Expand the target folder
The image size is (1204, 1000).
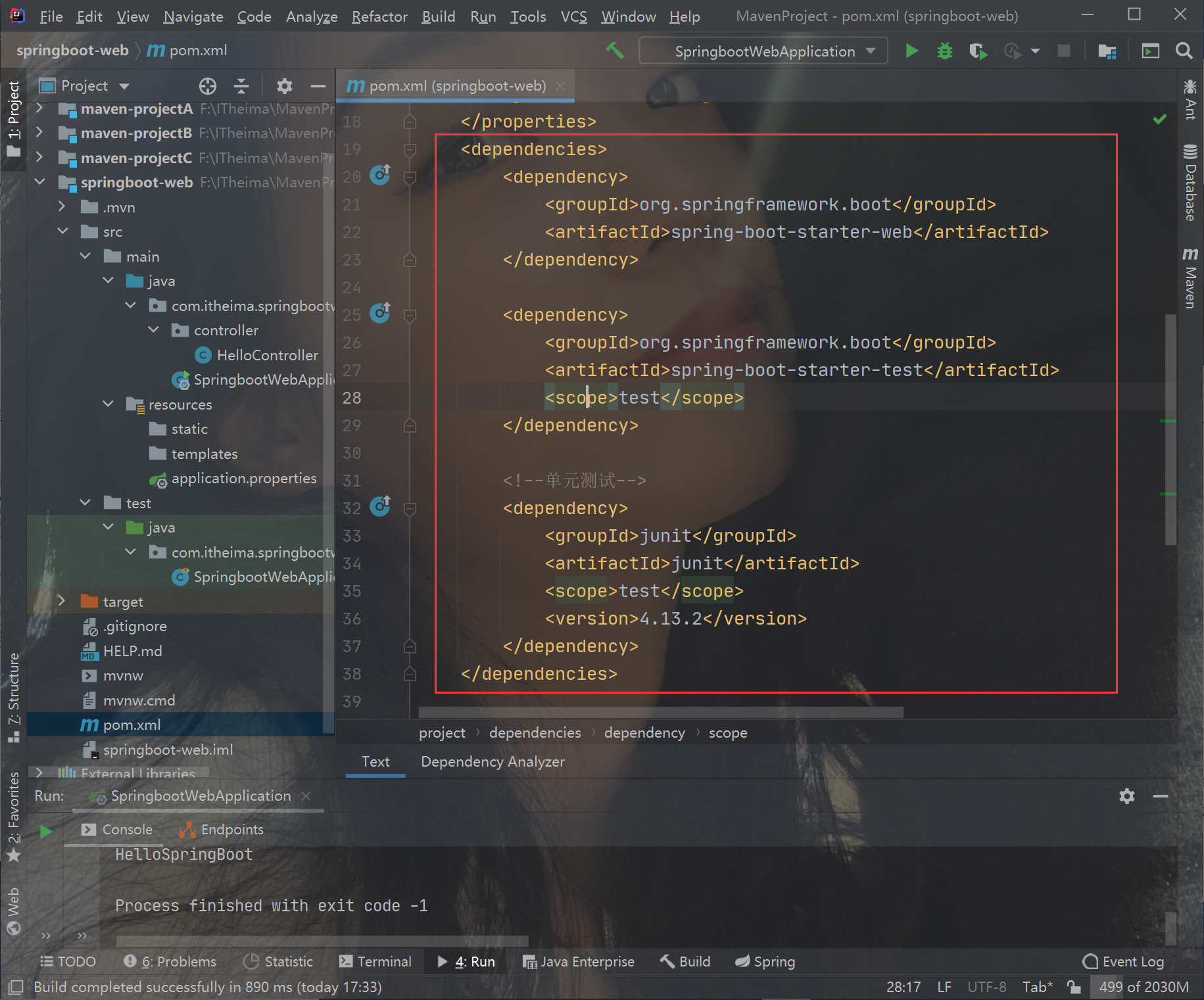(62, 601)
